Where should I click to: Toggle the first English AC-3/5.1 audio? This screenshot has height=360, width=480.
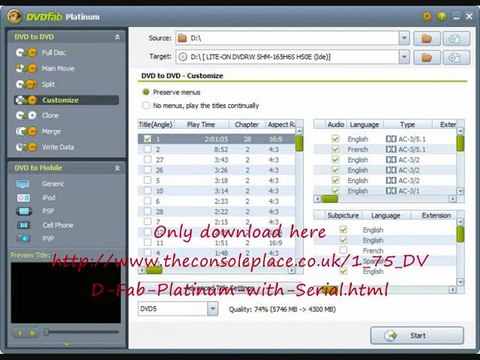point(335,139)
